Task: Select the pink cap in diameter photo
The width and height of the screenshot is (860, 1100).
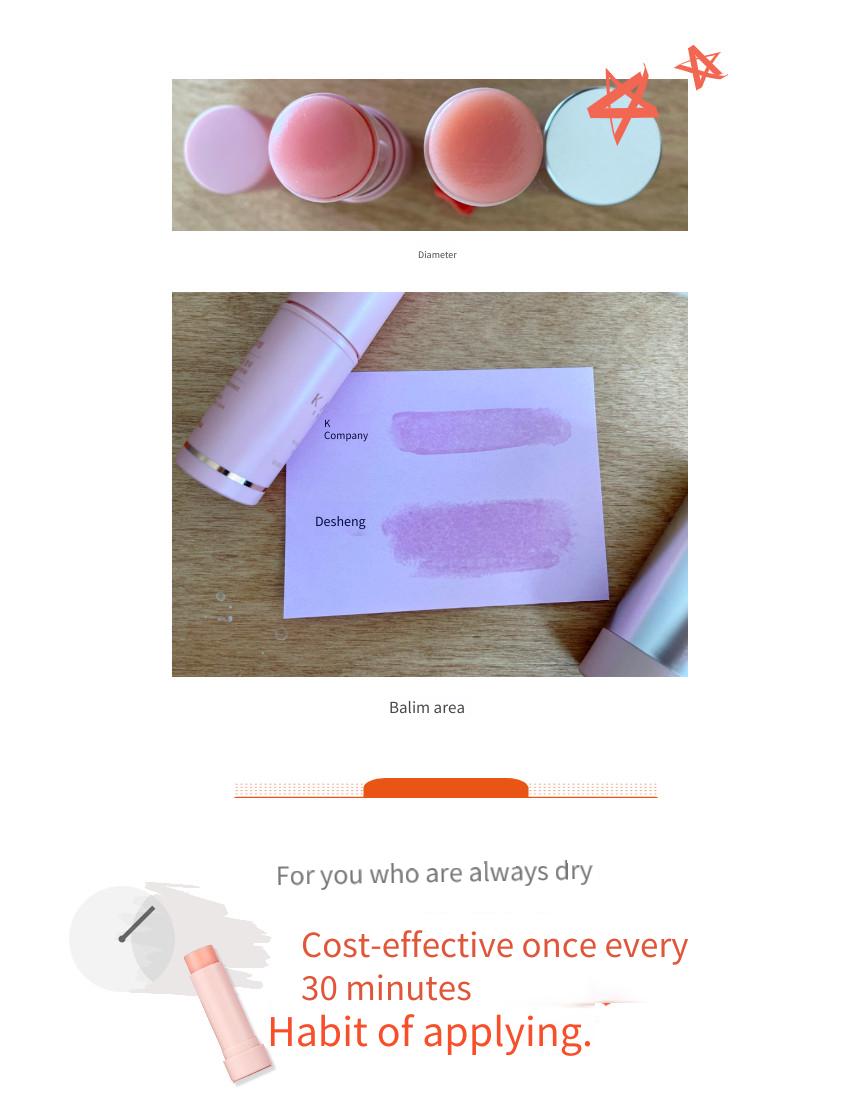Action: (x=224, y=148)
